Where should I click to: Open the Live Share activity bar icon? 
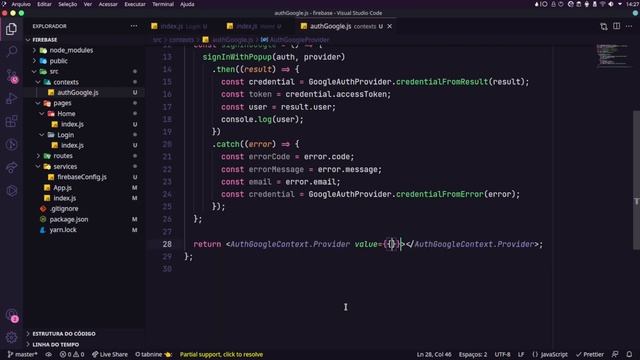click(11, 167)
